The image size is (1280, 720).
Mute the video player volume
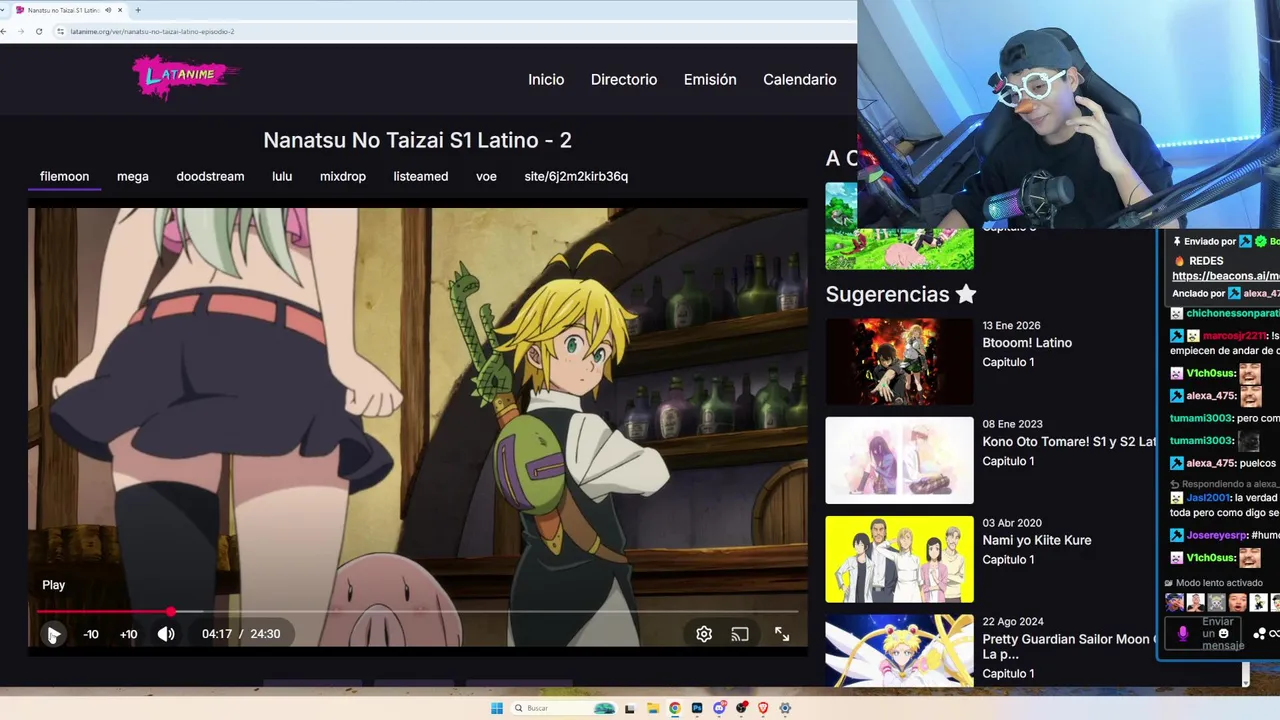[166, 634]
